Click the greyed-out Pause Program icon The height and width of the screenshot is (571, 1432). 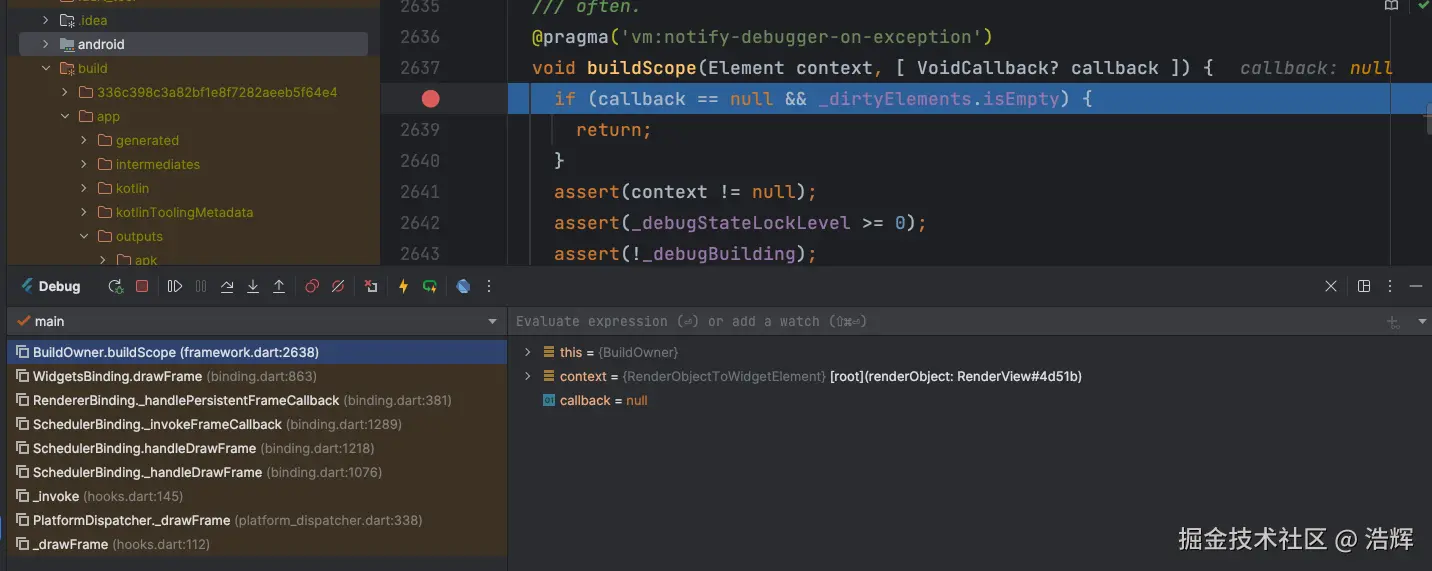[201, 286]
